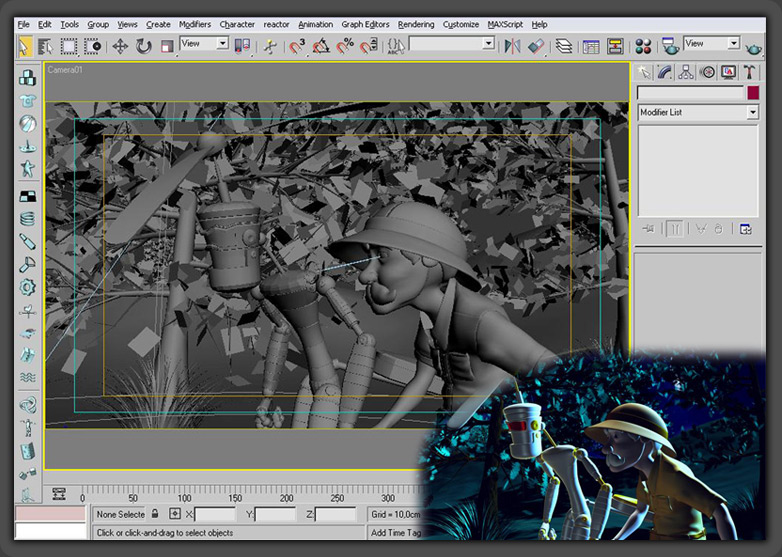782x557 pixels.
Task: Click the object color swatch
Action: [x=752, y=93]
